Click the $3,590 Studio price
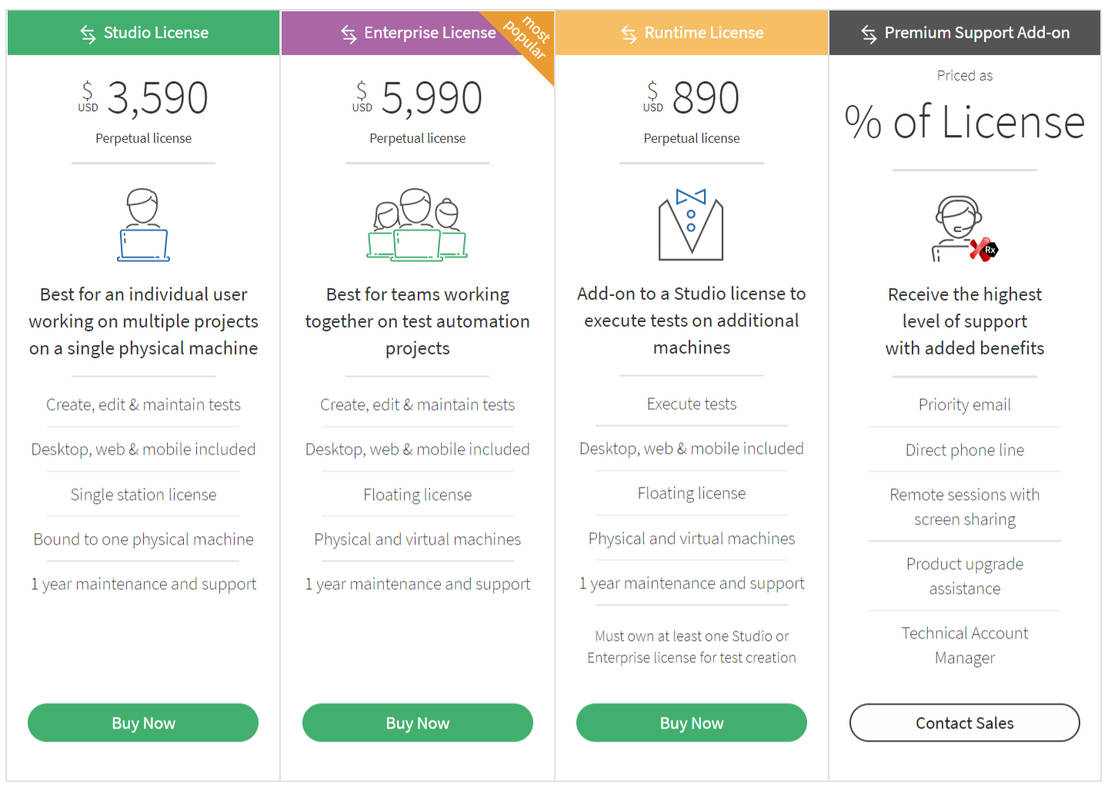The image size is (1108, 789). (157, 98)
